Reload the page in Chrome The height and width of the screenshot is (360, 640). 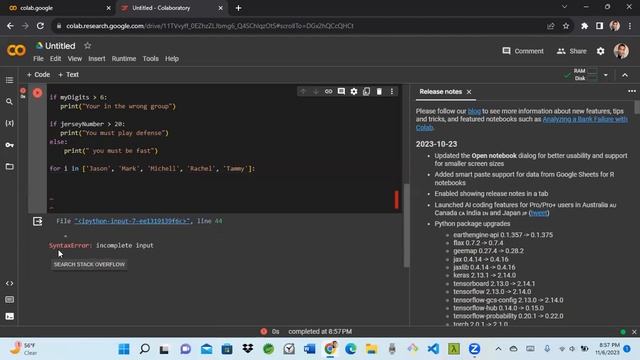(x=40, y=26)
